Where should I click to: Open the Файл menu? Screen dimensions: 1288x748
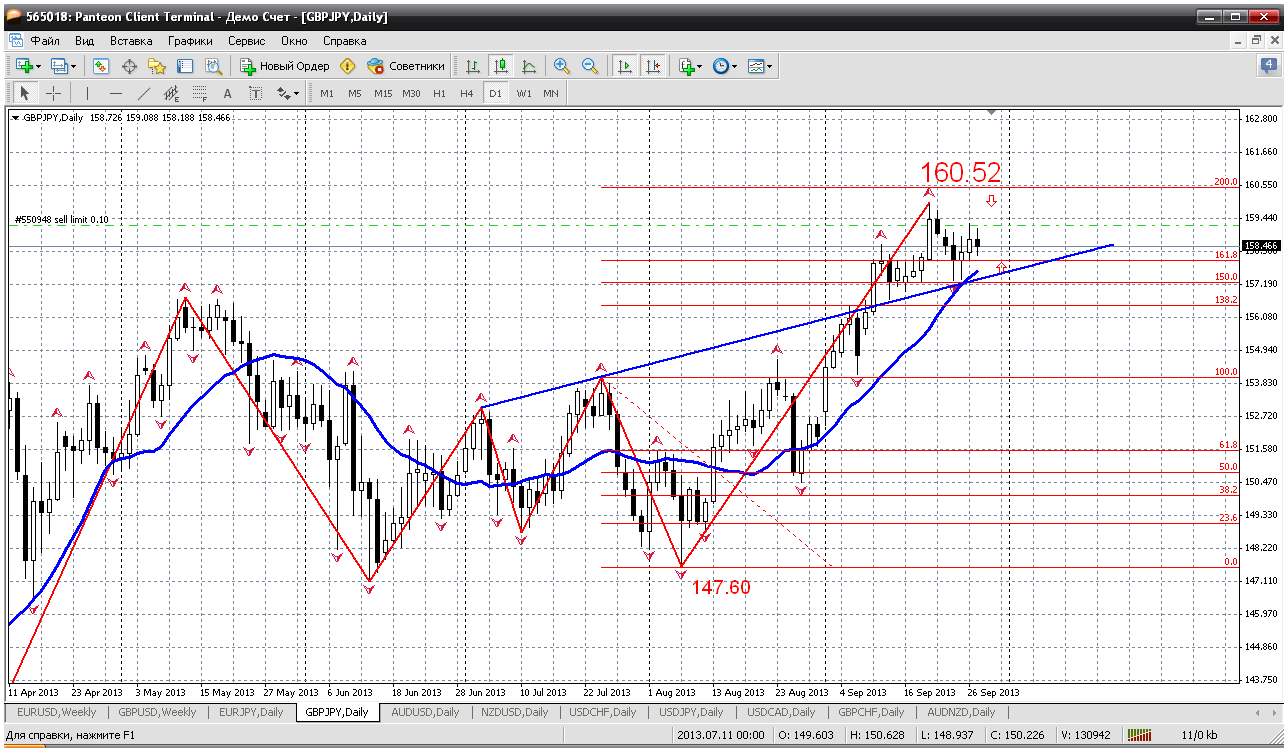coord(45,41)
